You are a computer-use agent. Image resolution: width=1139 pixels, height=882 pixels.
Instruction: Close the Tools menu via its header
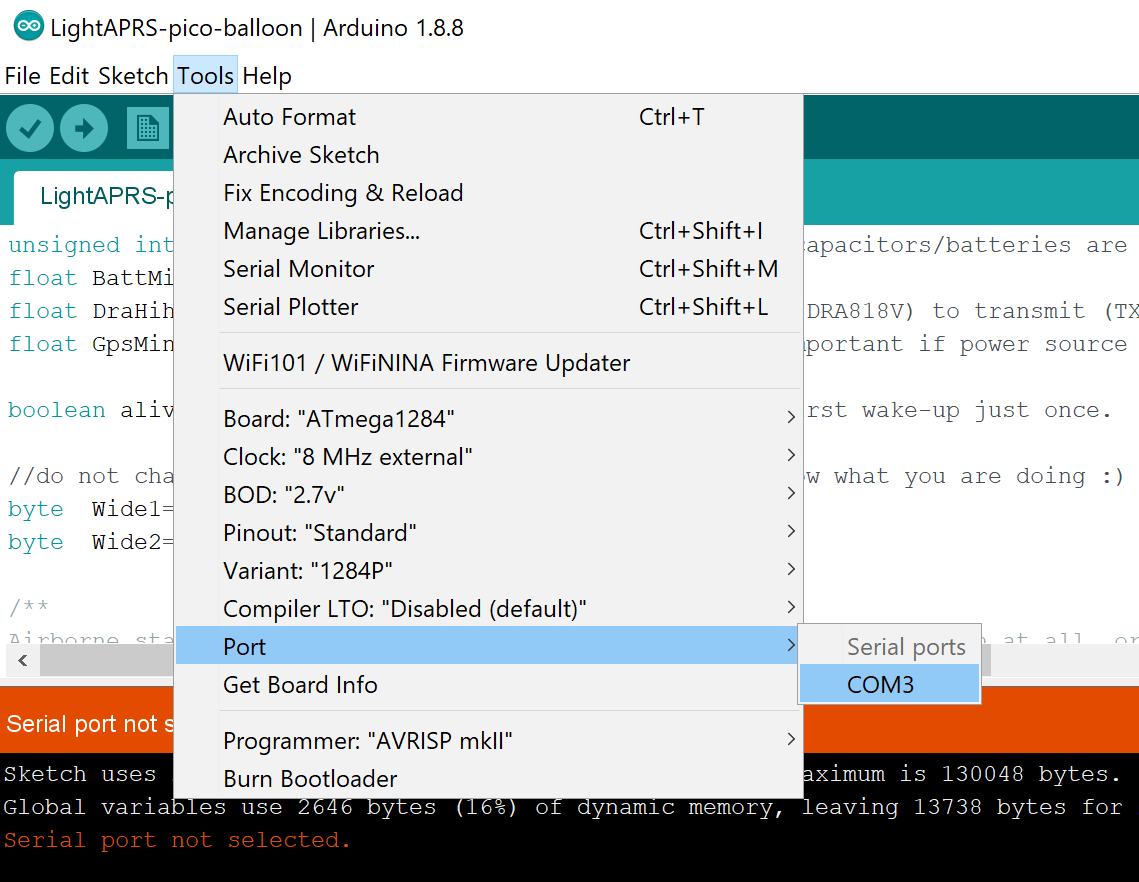coord(206,75)
